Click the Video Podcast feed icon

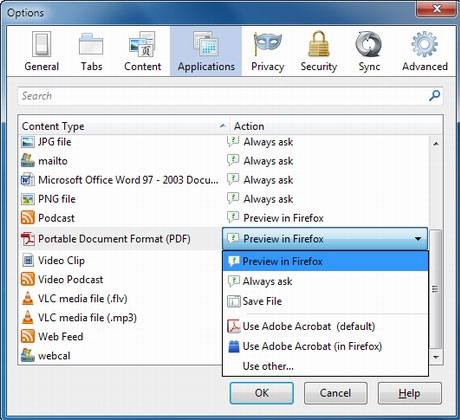(27, 279)
